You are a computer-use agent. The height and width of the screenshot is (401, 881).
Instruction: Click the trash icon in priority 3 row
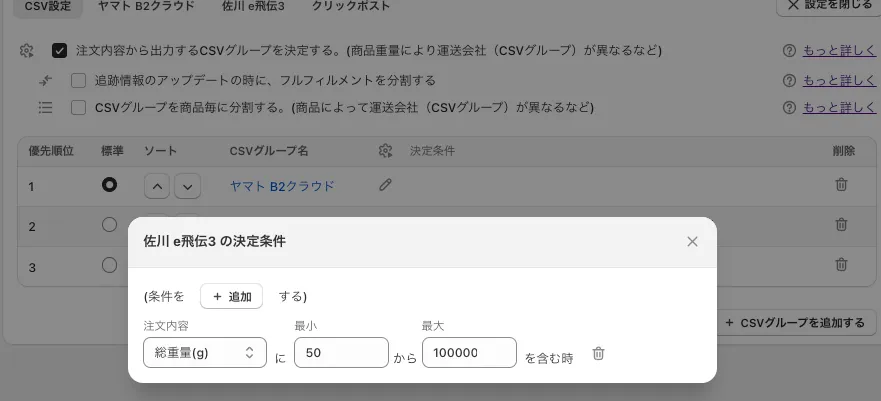tap(841, 265)
